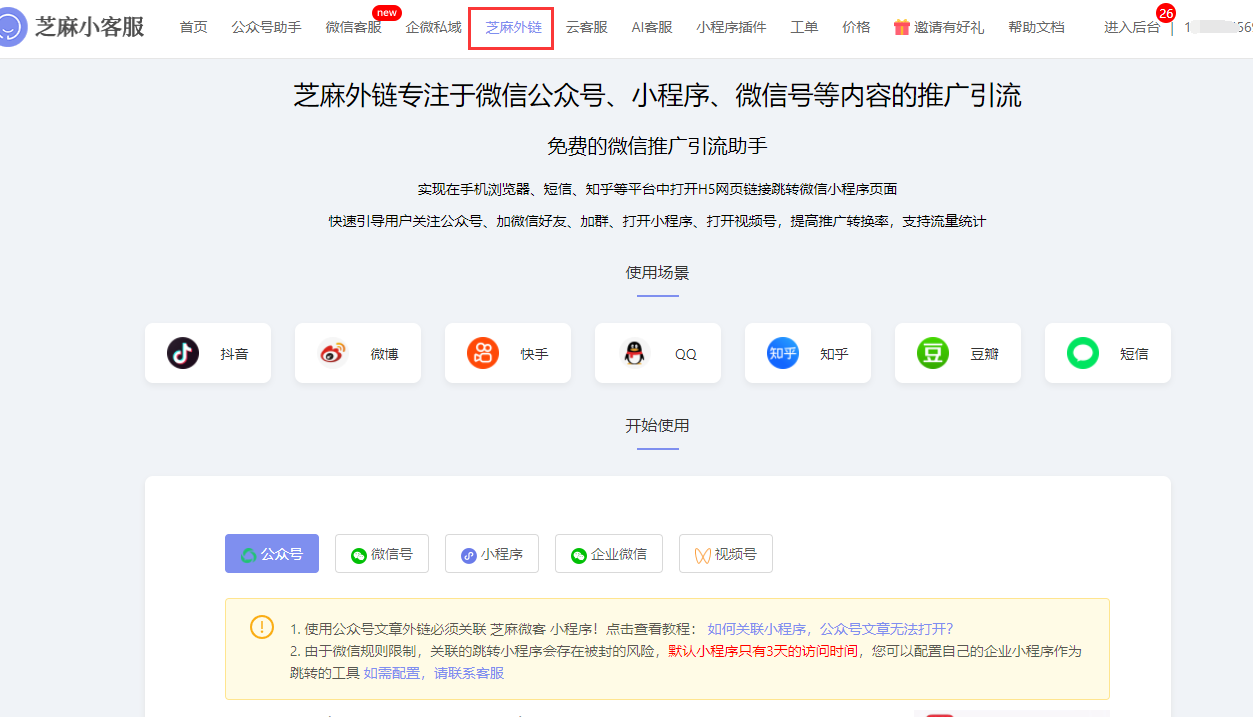Switch to the 小程序 tab
Screen dimensions: 1253x717
point(492,553)
